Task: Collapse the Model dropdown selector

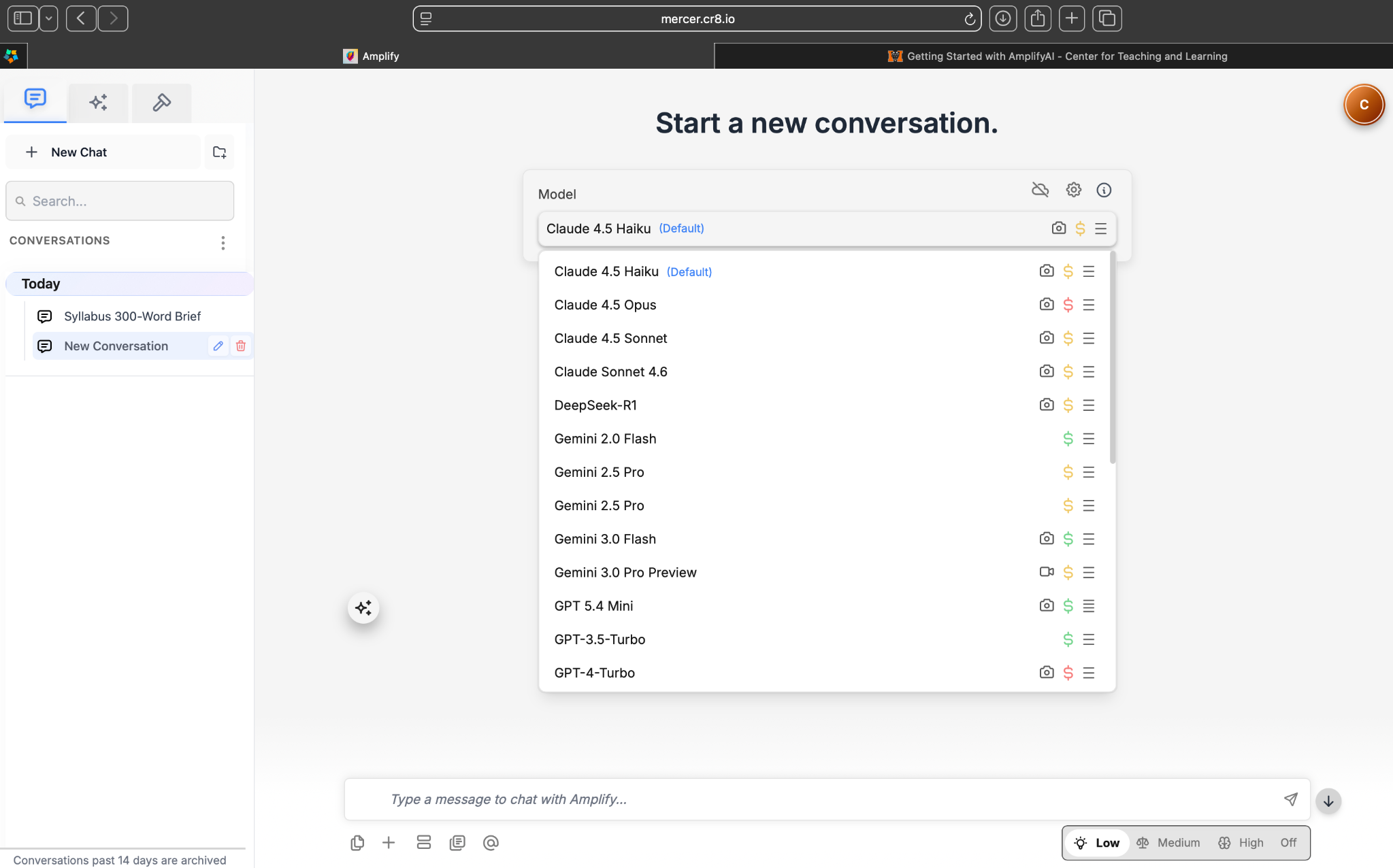Action: tap(827, 229)
